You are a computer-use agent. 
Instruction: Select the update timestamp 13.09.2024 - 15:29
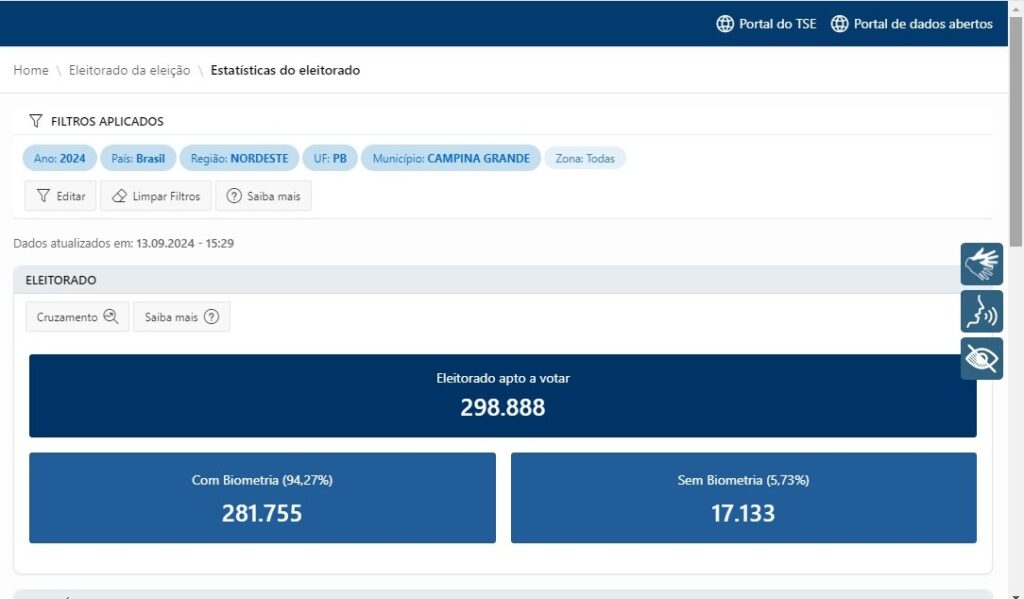(x=185, y=243)
